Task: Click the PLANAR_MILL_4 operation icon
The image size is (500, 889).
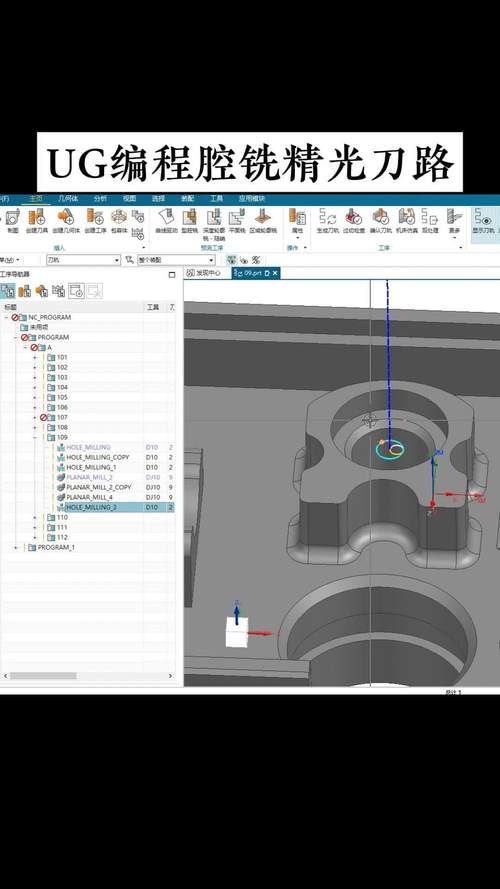Action: (x=61, y=497)
